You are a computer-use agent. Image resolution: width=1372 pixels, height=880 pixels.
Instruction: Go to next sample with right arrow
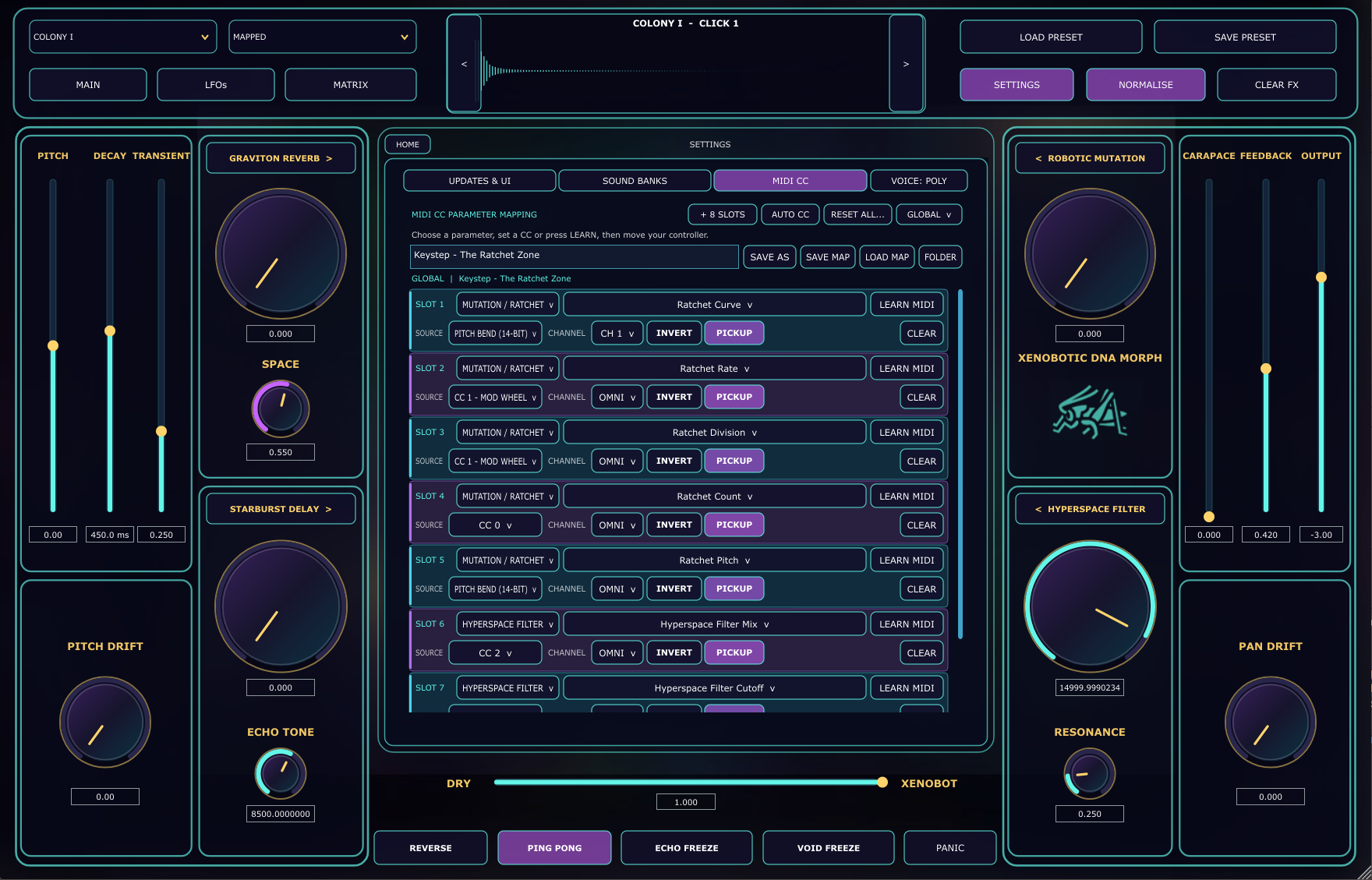pyautogui.click(x=906, y=64)
